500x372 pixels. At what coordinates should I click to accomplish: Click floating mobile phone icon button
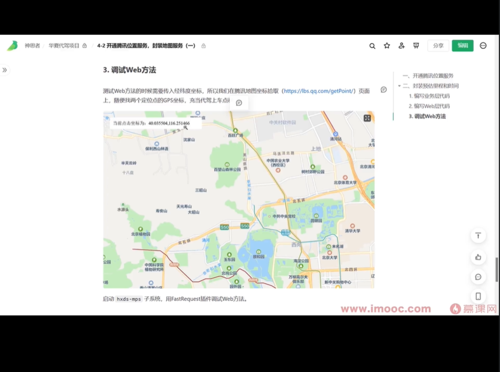click(478, 296)
